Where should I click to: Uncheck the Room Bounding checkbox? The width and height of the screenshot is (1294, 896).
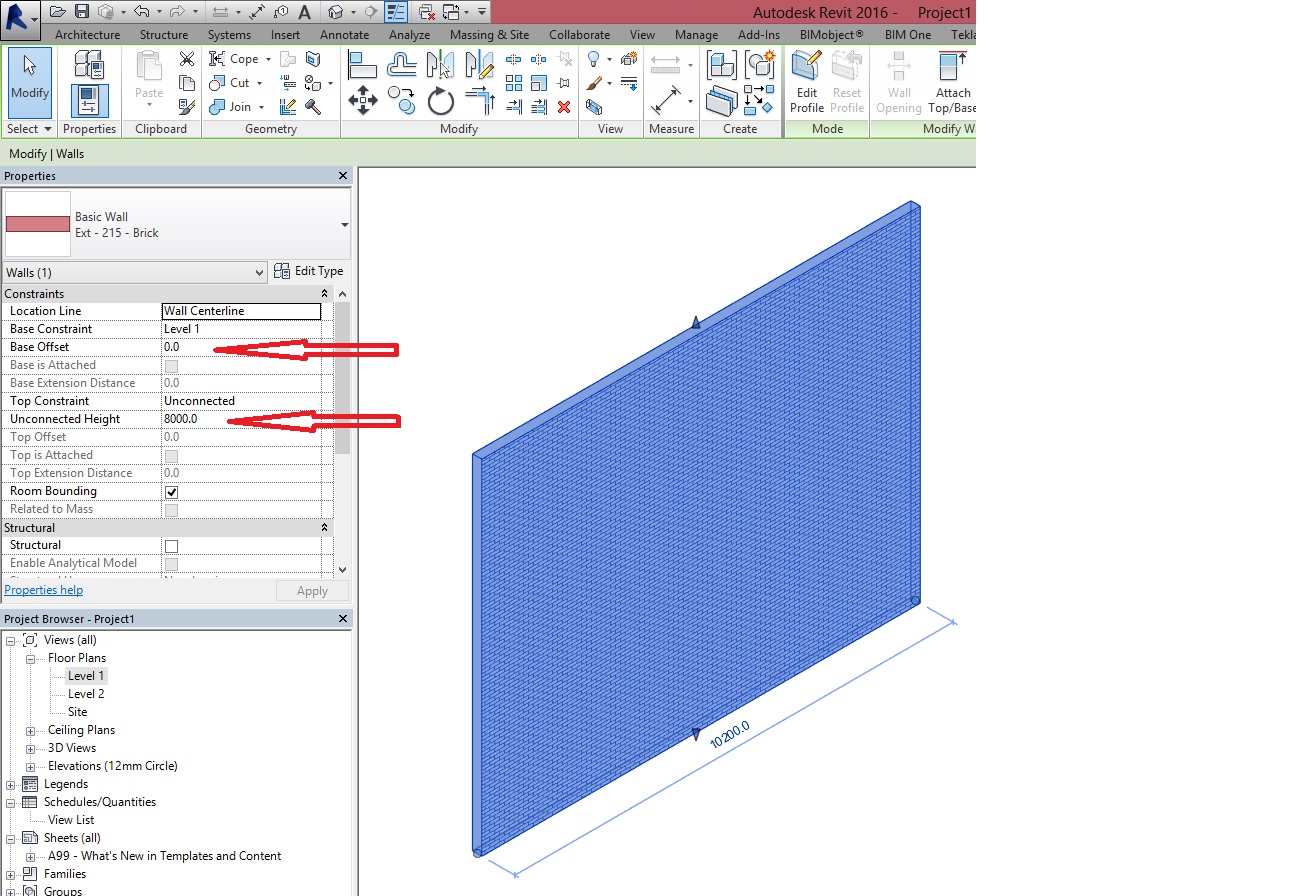coord(171,491)
